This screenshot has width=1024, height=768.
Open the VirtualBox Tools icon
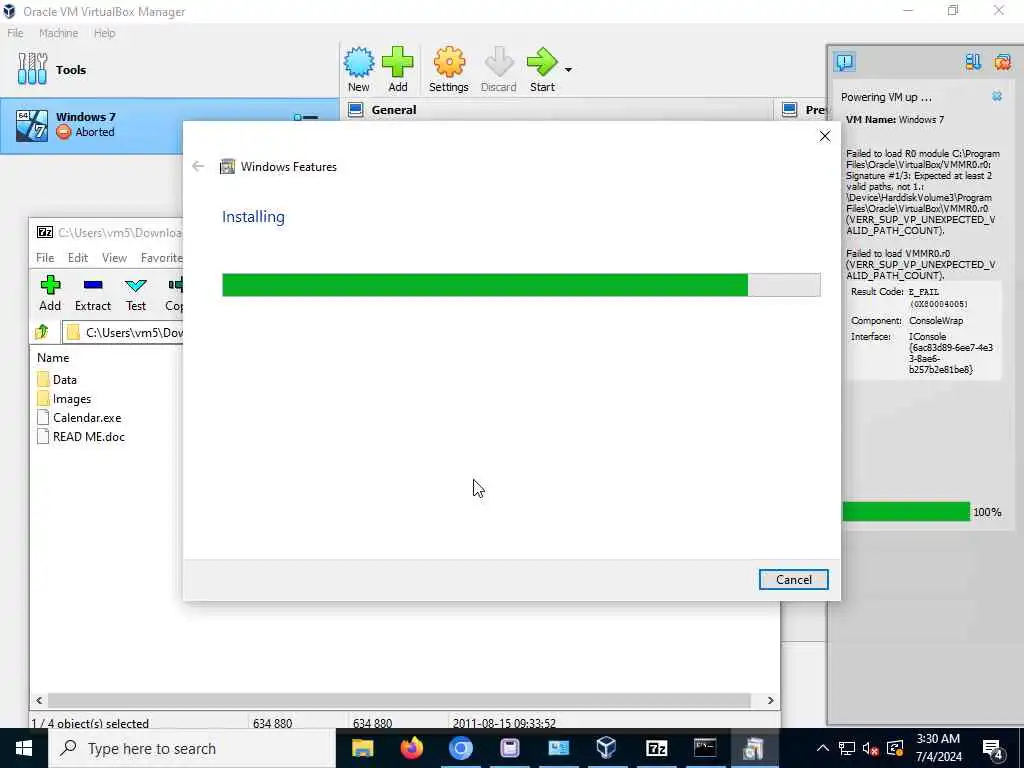coord(33,69)
